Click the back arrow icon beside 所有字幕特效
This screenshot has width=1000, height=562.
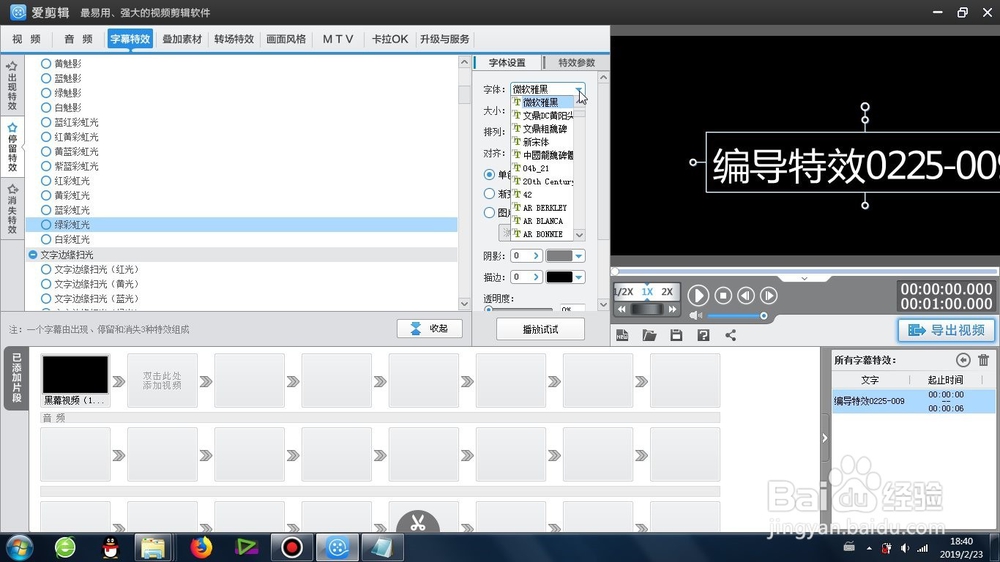point(963,360)
